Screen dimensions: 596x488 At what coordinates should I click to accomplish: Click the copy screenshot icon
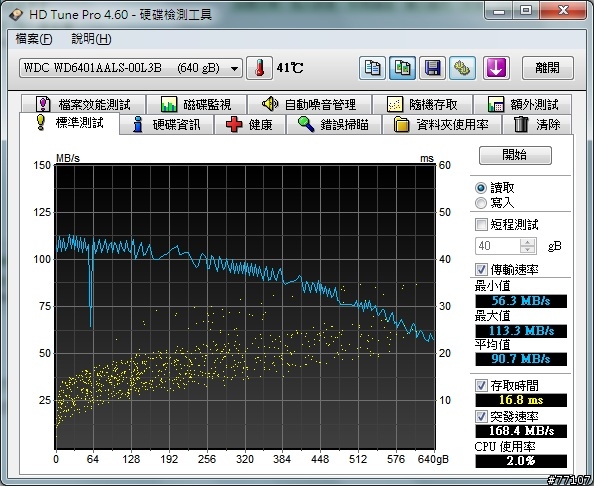point(402,68)
